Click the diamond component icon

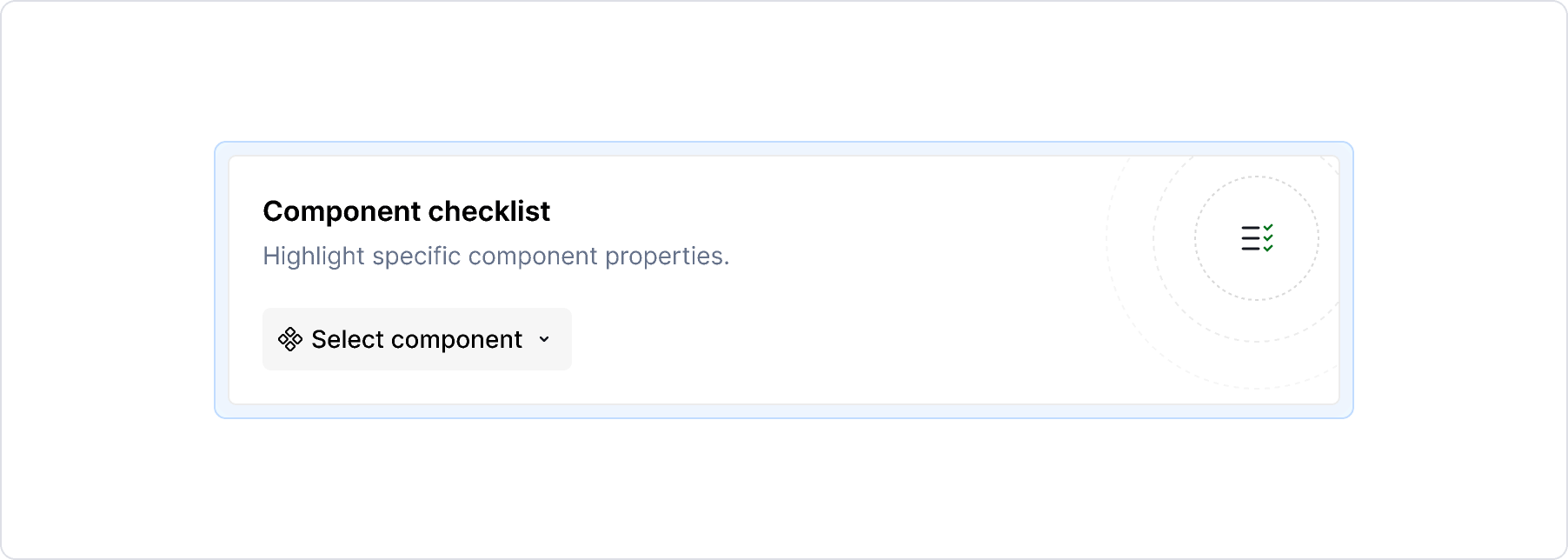coord(289,339)
